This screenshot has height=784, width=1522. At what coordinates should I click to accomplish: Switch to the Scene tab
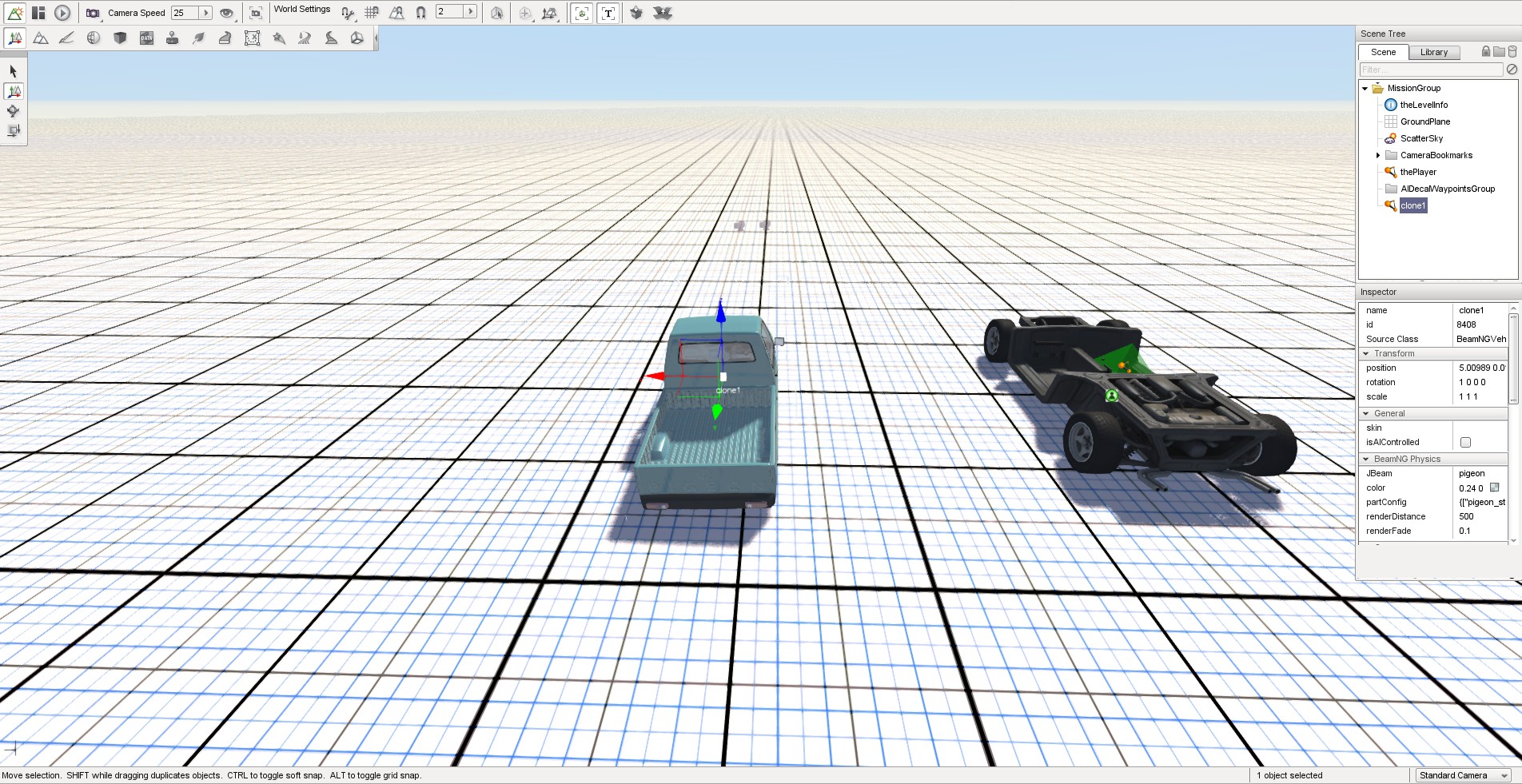(x=1383, y=52)
